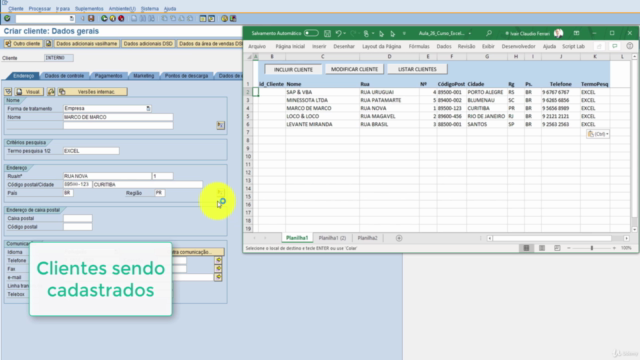Open Customize Quick Access Toolbar dropdown
Image resolution: width=640 pixels, height=360 pixels.
(x=404, y=33)
